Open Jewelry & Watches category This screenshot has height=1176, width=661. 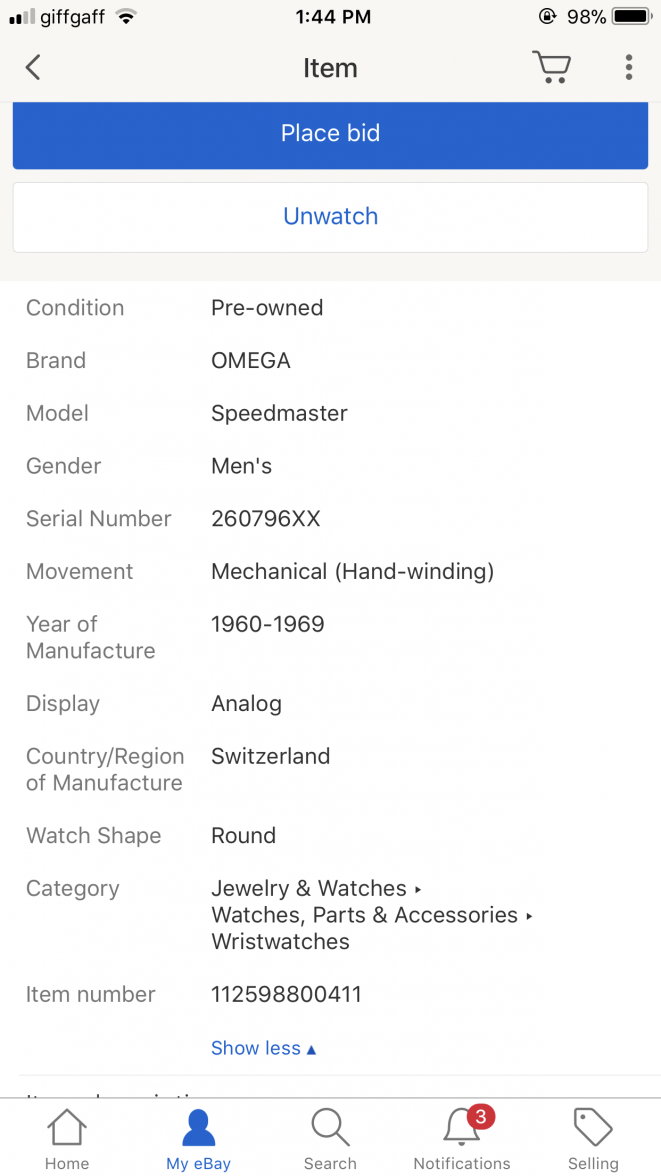coord(309,888)
